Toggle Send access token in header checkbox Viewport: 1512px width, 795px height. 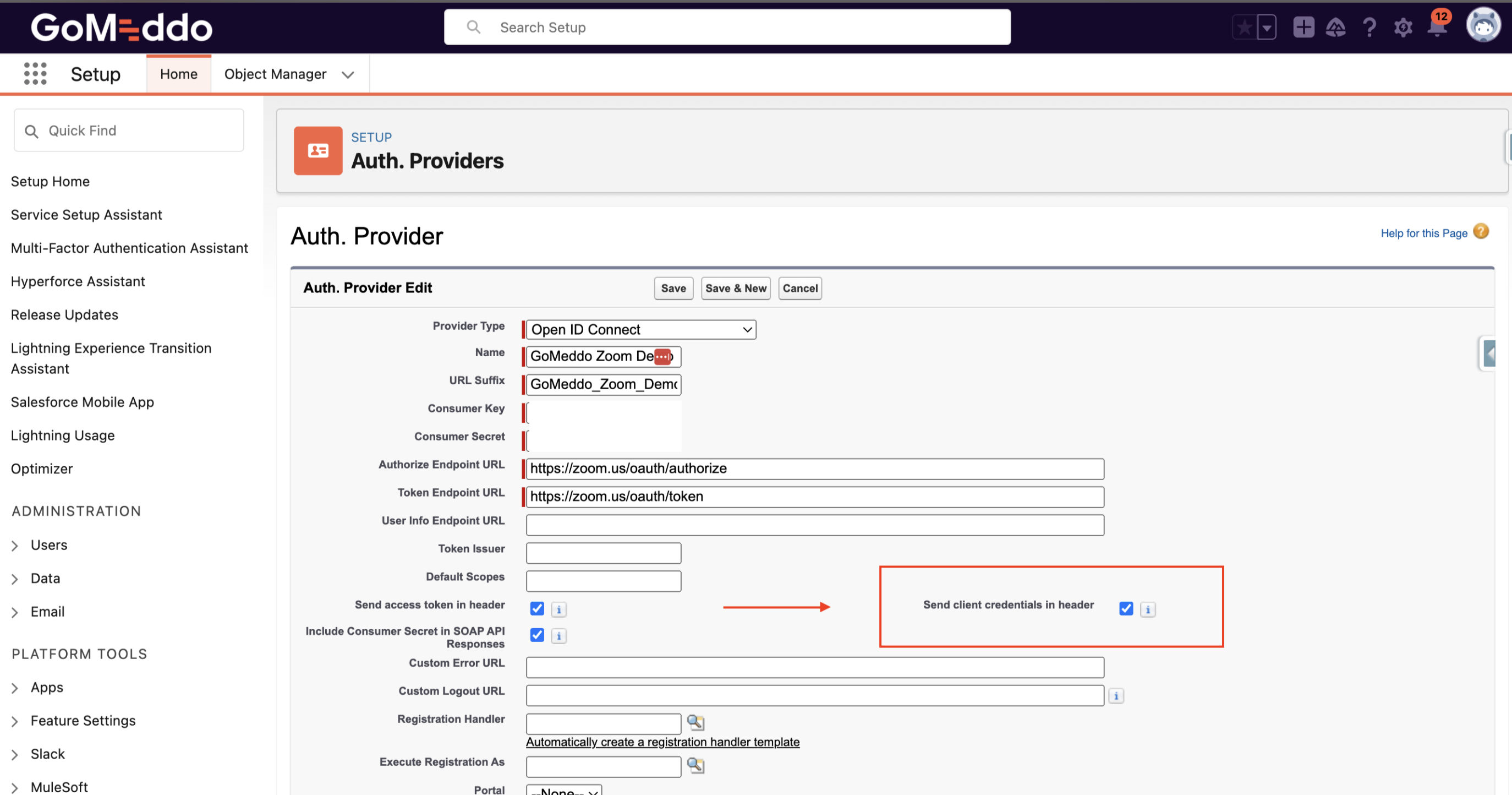pyautogui.click(x=537, y=609)
